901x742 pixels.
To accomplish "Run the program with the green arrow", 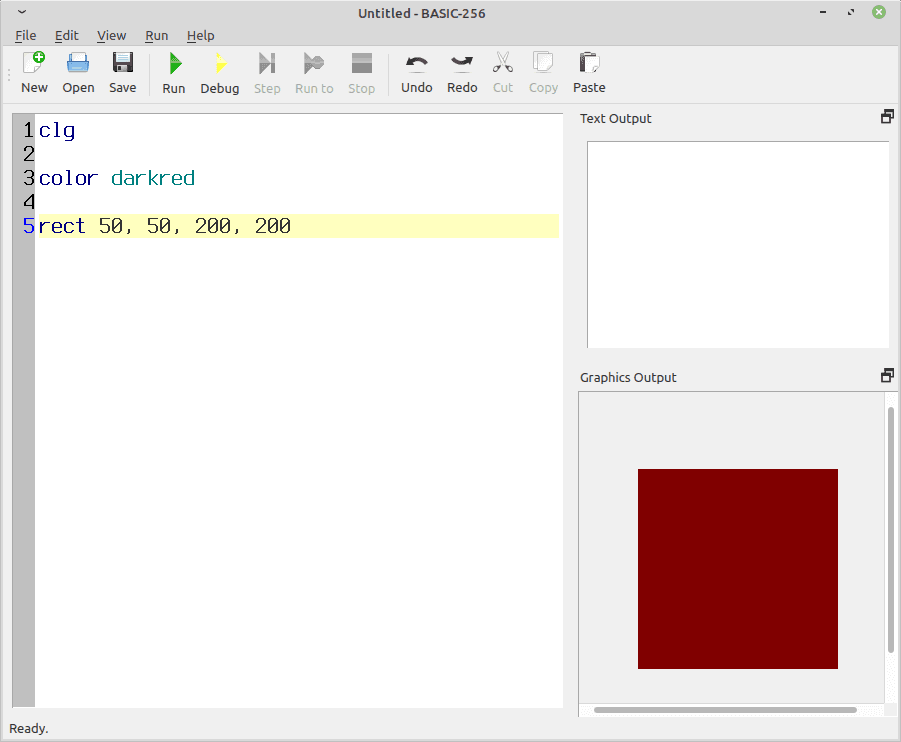I will (174, 64).
